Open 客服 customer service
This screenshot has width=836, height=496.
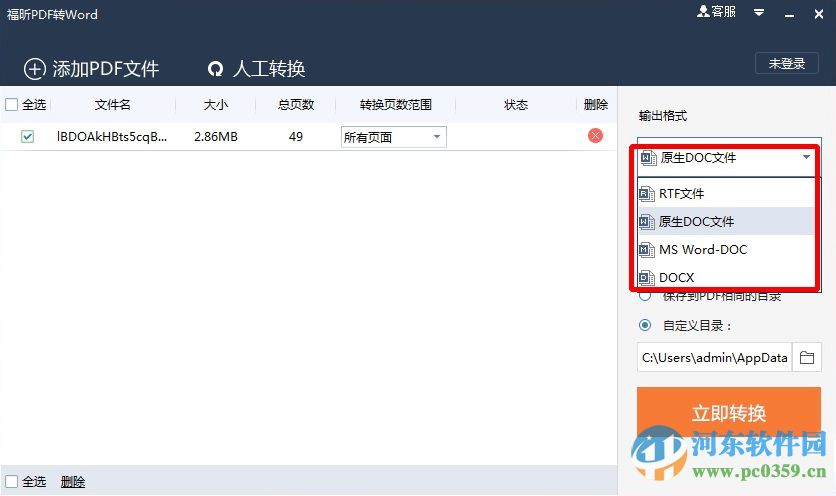pyautogui.click(x=716, y=12)
